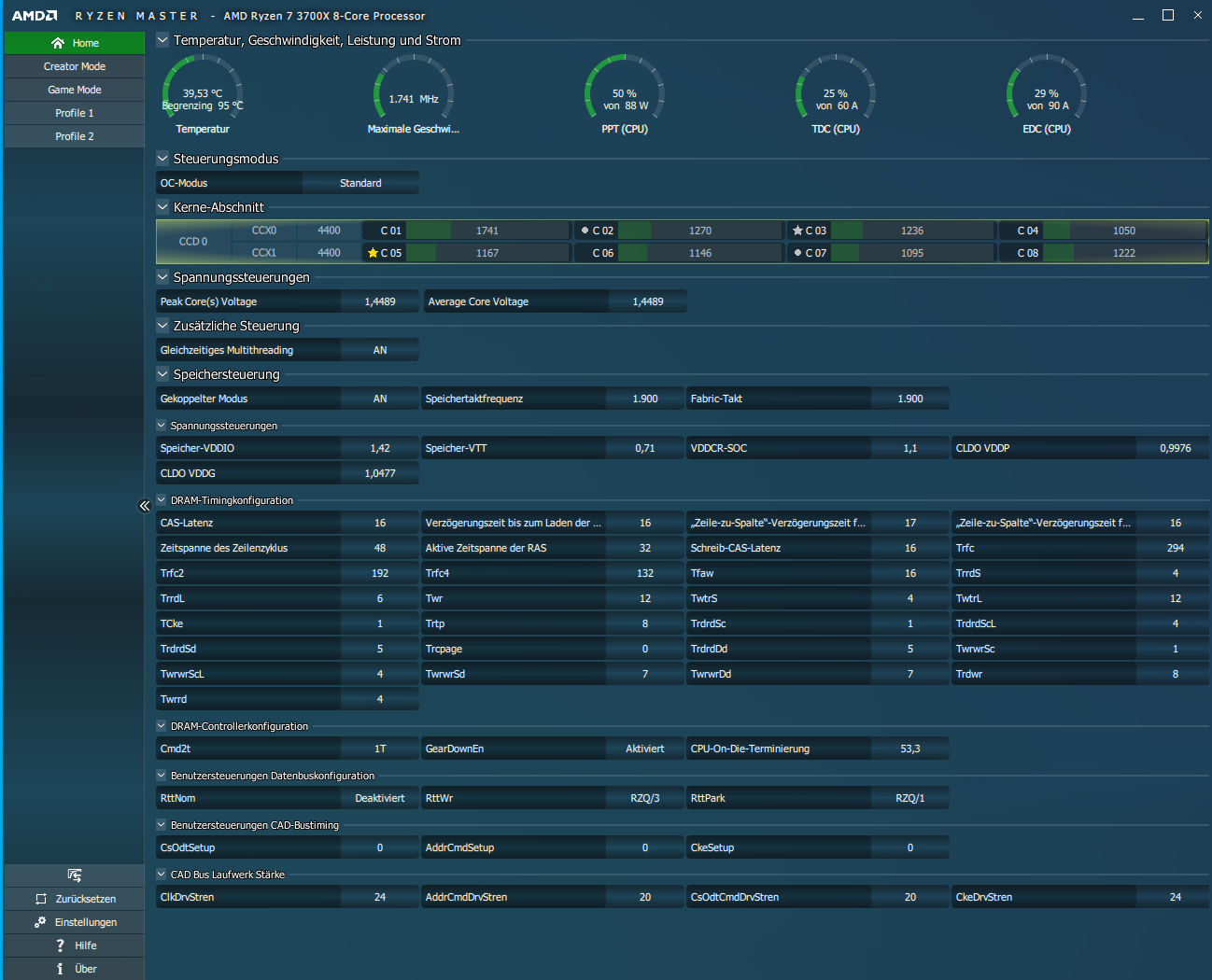
Task: Click the Fabric-Takt value
Action: [x=910, y=399]
